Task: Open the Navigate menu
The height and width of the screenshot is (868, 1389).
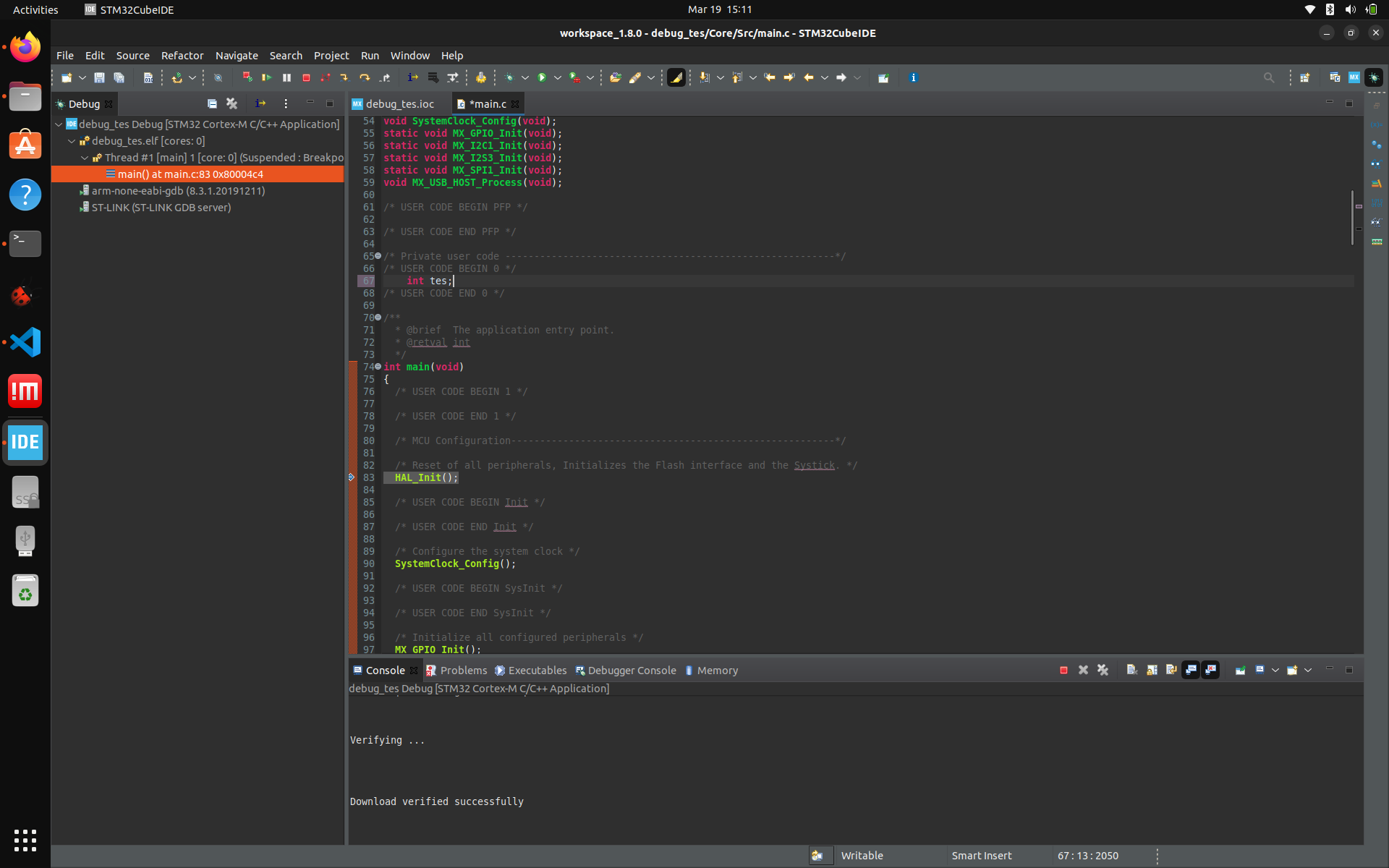Action: coord(237,56)
